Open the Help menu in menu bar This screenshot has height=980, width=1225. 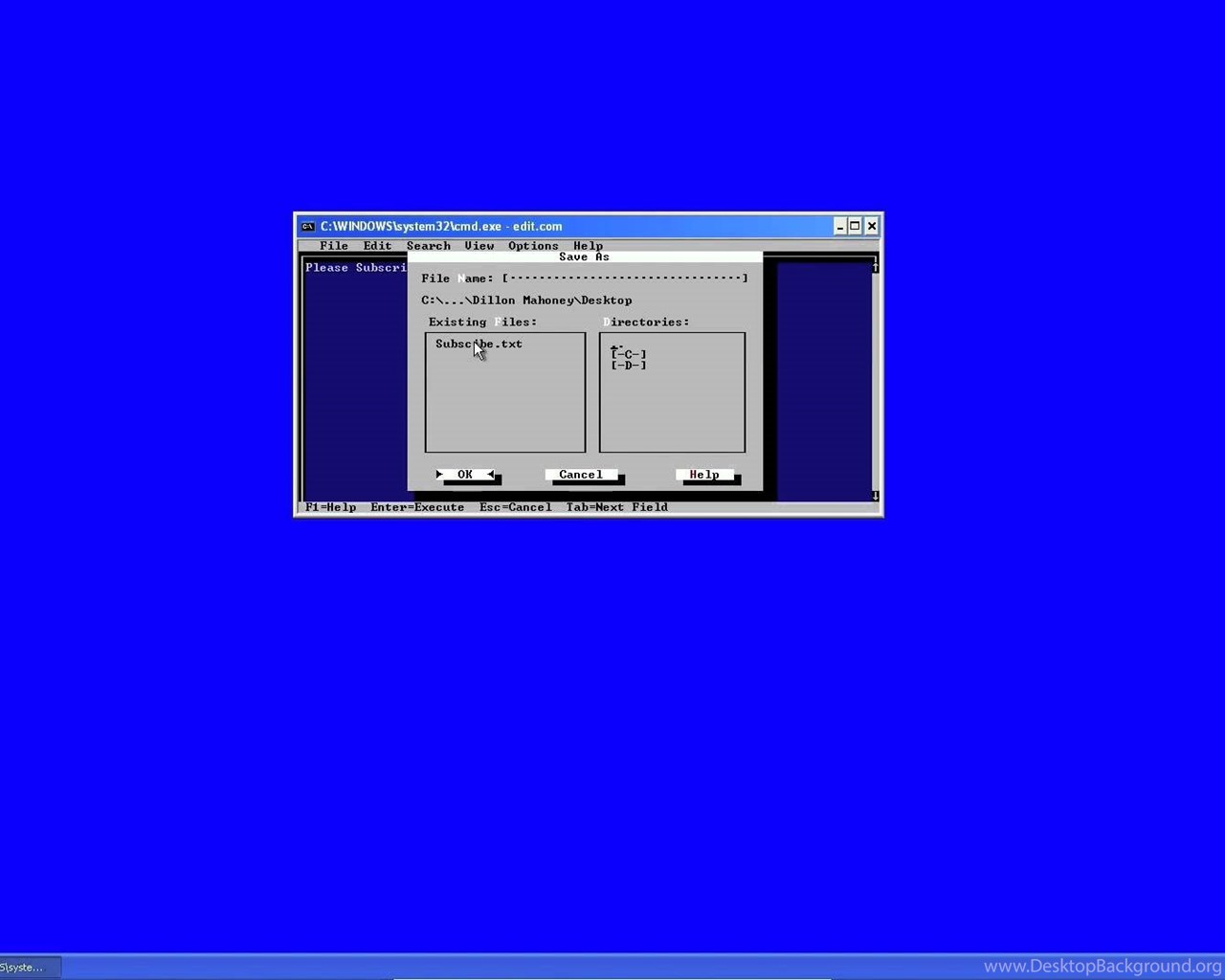(589, 246)
